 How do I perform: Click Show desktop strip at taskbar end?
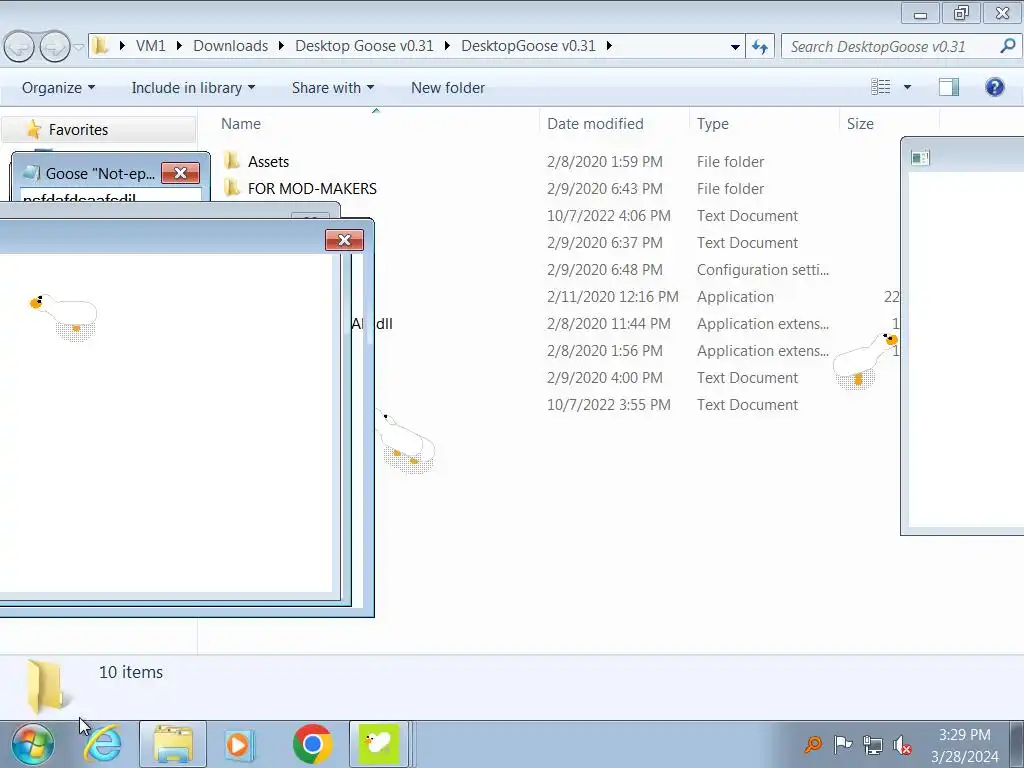pyautogui.click(x=1017, y=744)
